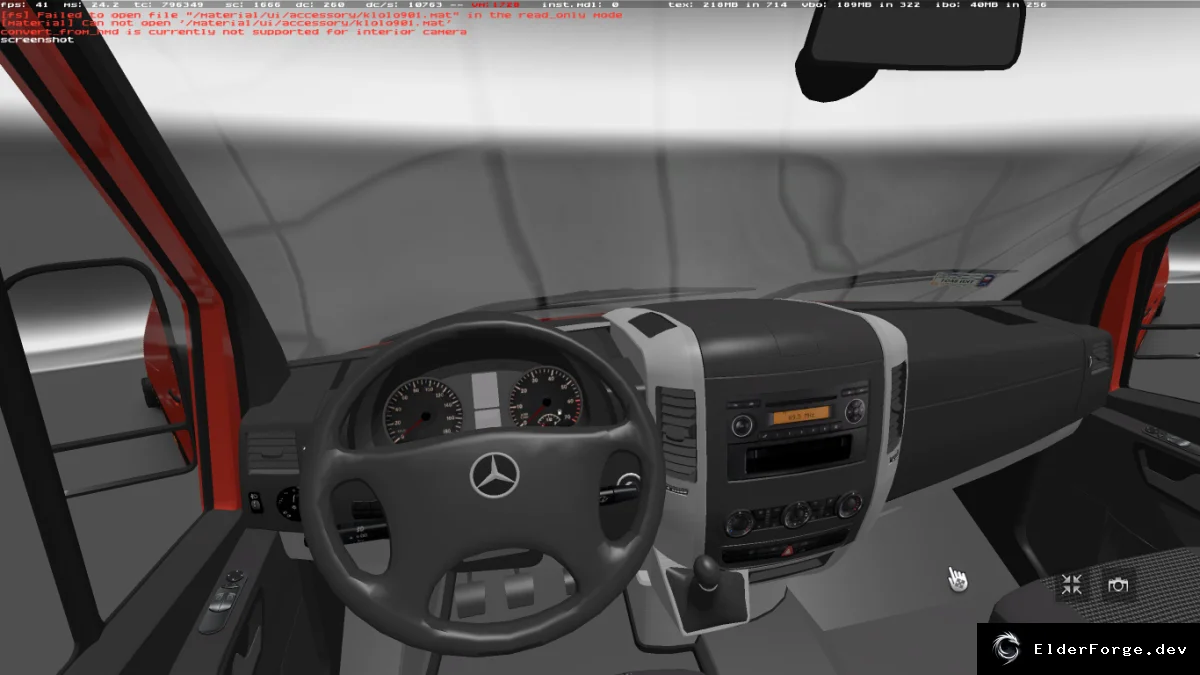This screenshot has height=675, width=1200.
Task: Click the "[material] Can not open" console line
Action: click(226, 23)
